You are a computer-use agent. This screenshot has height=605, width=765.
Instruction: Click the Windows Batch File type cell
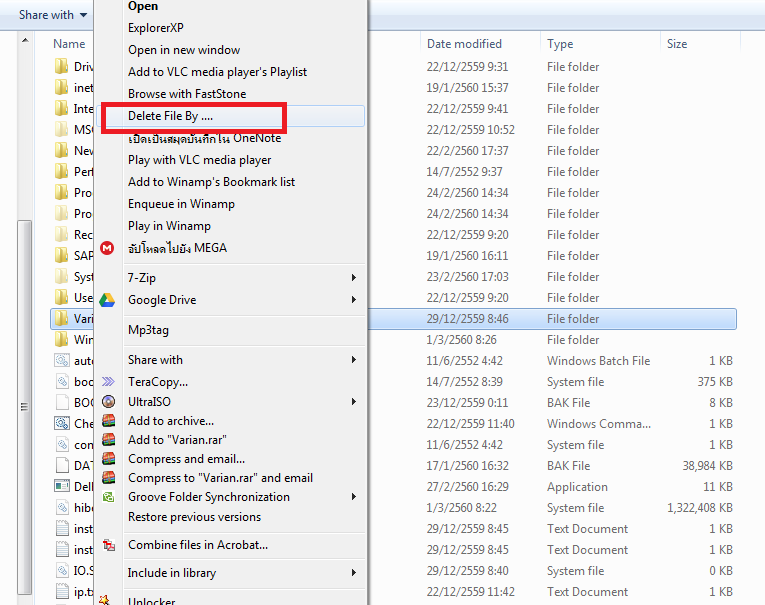pos(598,361)
